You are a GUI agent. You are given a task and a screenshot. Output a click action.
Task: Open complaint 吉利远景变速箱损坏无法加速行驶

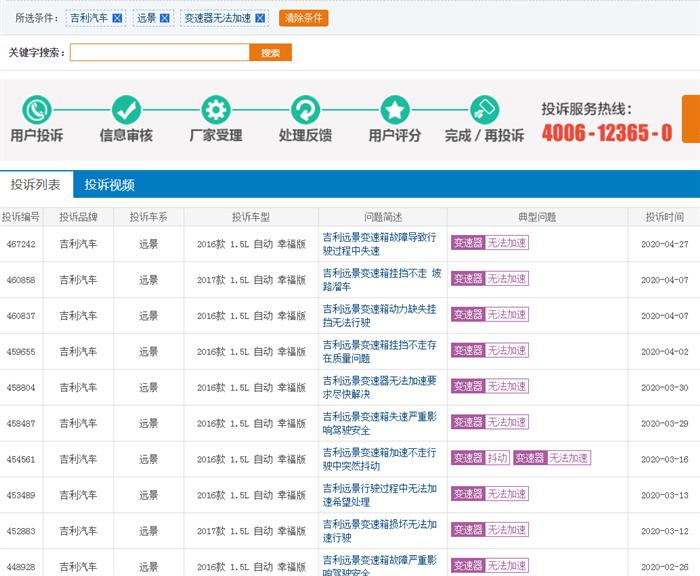point(379,531)
